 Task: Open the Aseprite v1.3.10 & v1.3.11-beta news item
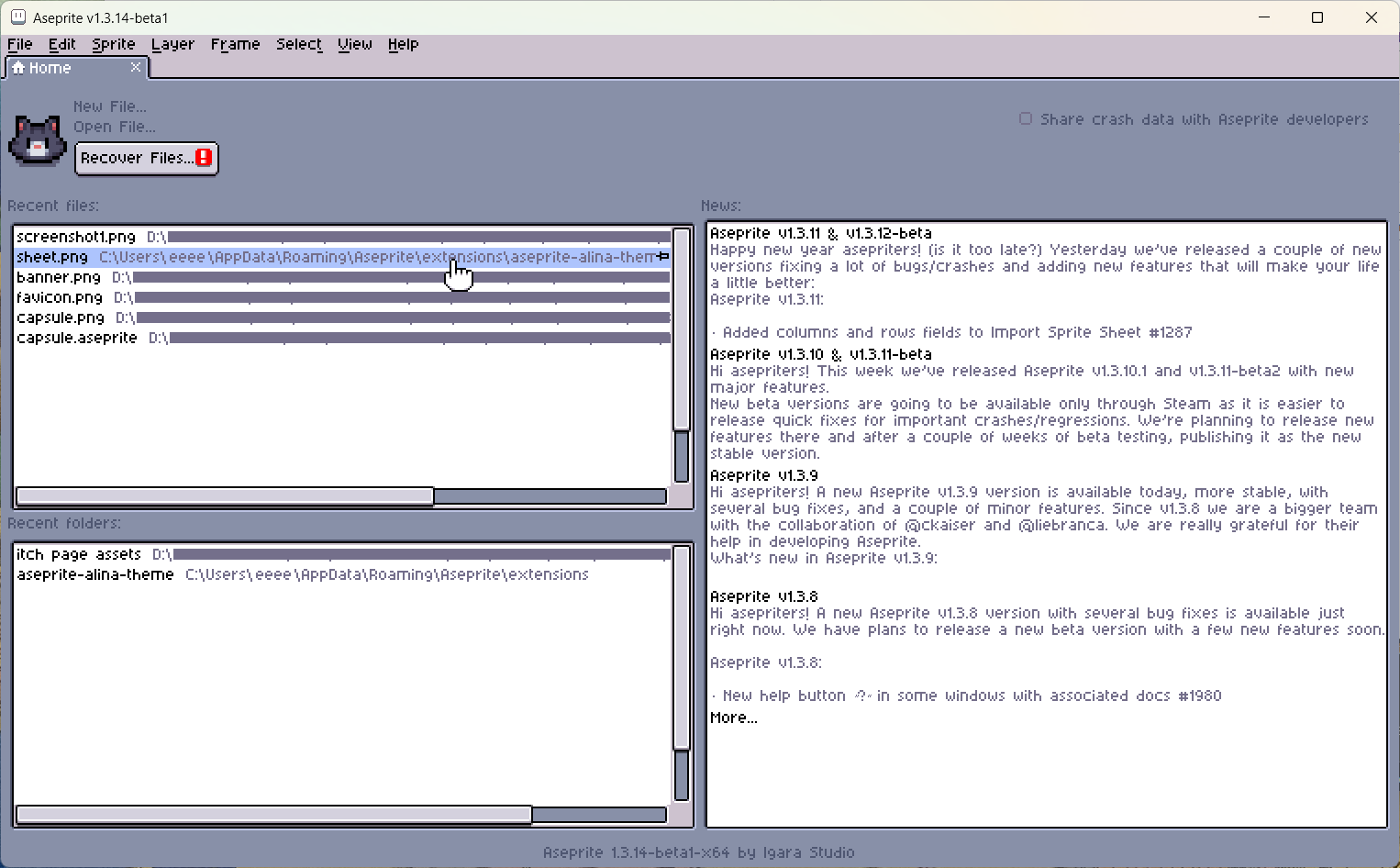(x=821, y=354)
